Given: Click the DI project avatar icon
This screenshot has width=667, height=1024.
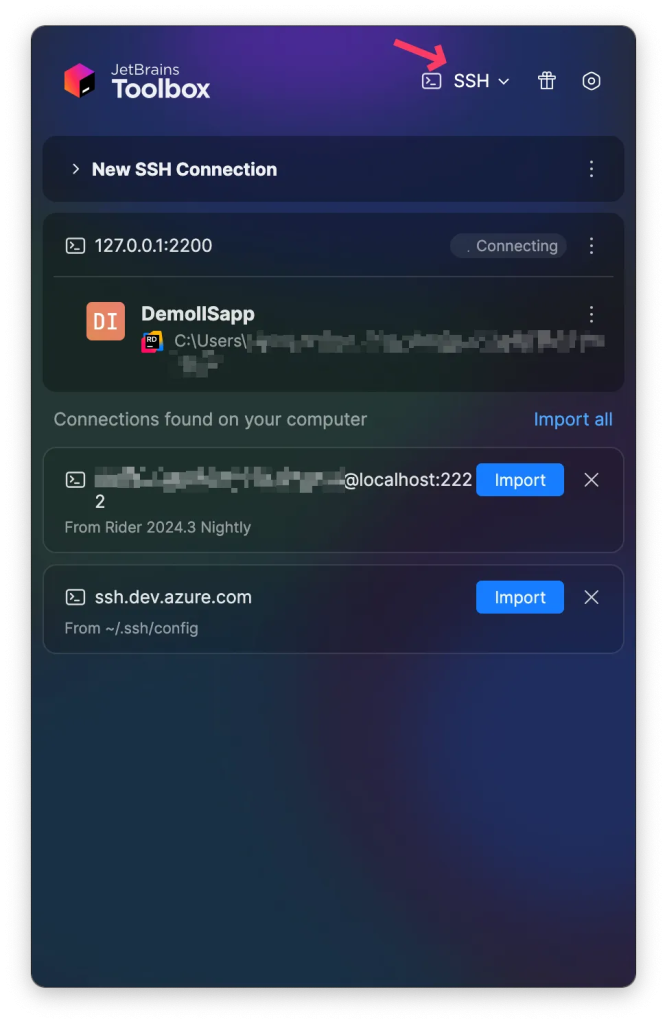Looking at the screenshot, I should click(x=105, y=321).
